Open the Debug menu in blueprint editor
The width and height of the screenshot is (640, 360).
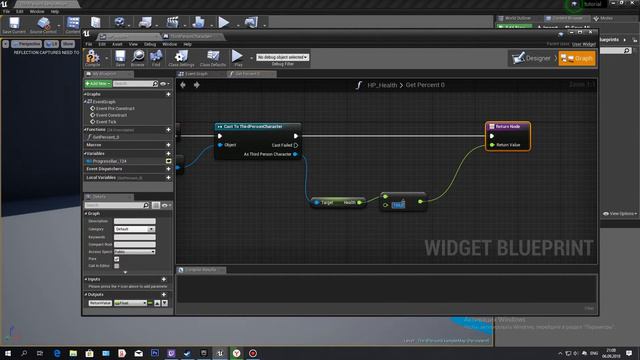tap(150, 44)
